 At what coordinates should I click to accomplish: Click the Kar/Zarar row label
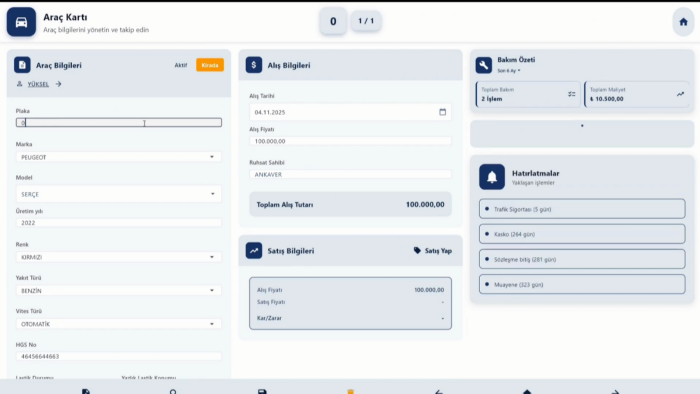[x=269, y=318]
